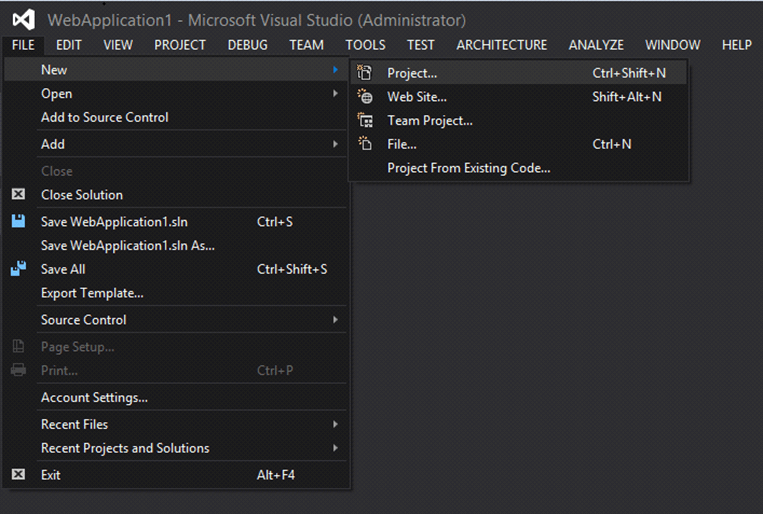This screenshot has height=514, width=763.
Task: Select Export Template...
Action: 176,293
